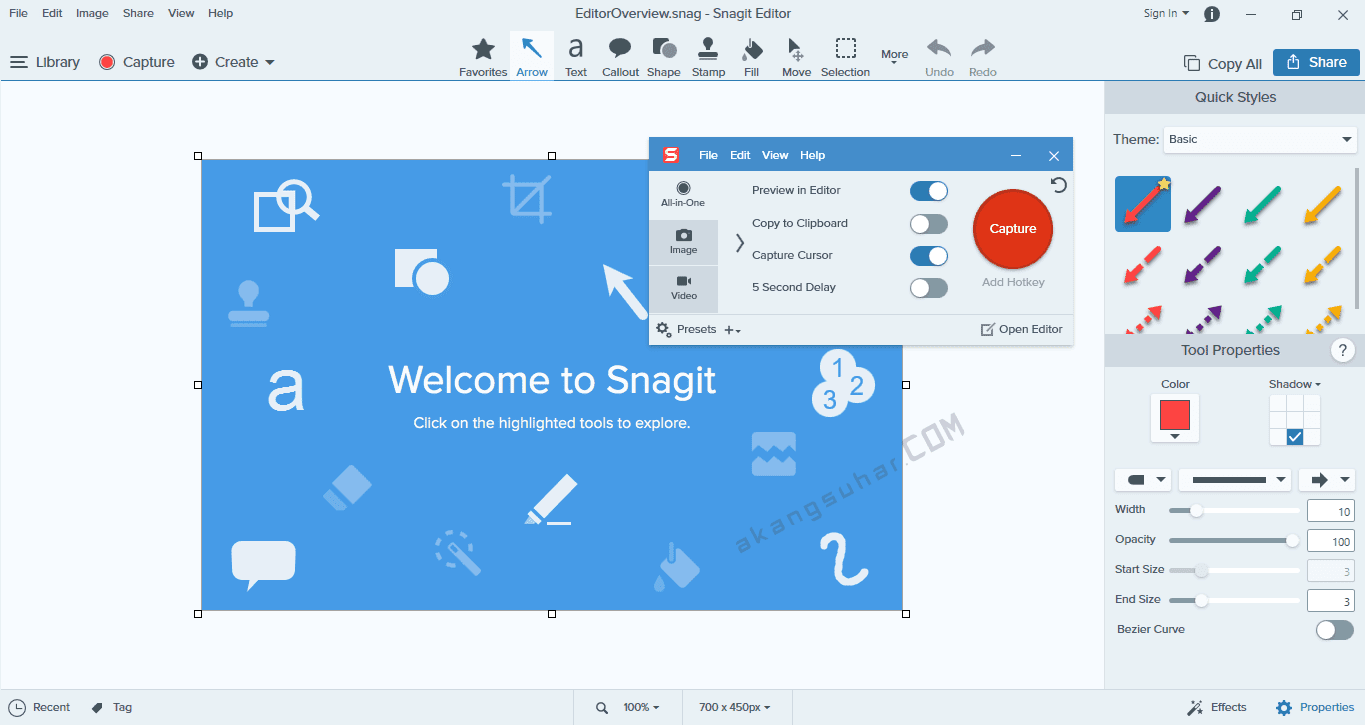Viewport: 1365px width, 725px height.
Task: Expand the capture settings chevron
Action: (739, 242)
